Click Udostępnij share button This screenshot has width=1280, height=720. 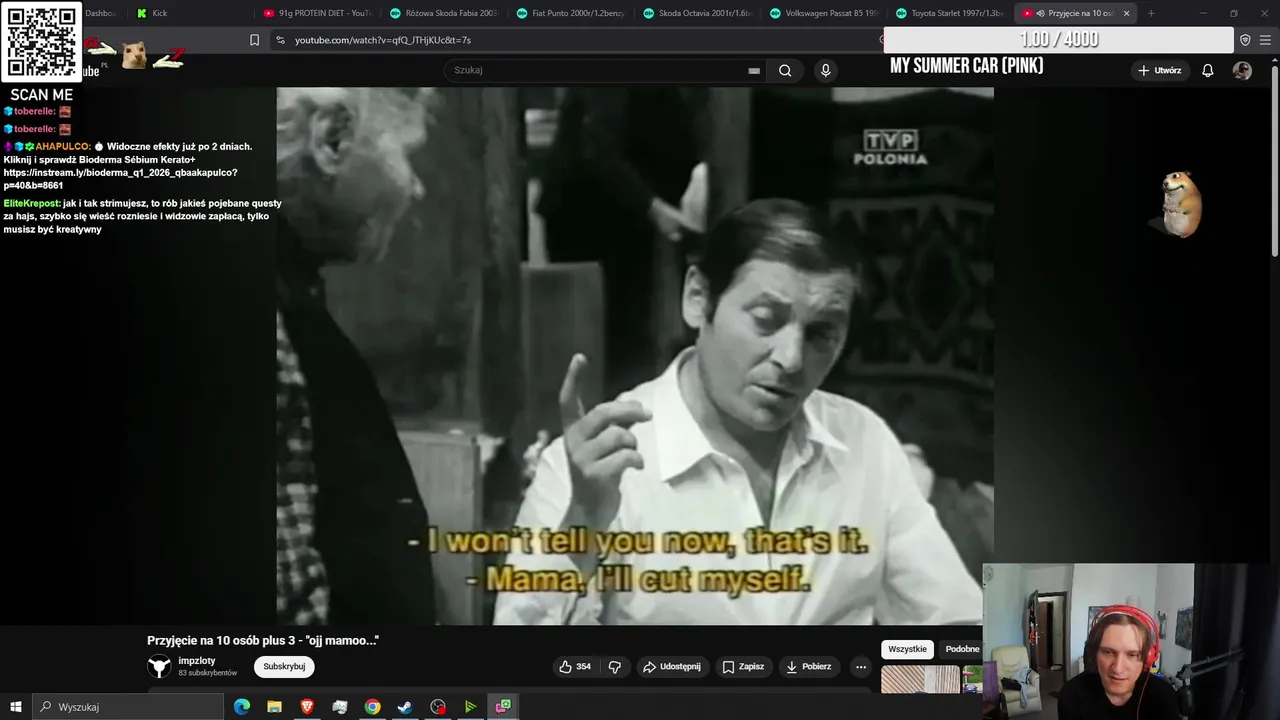[671, 667]
